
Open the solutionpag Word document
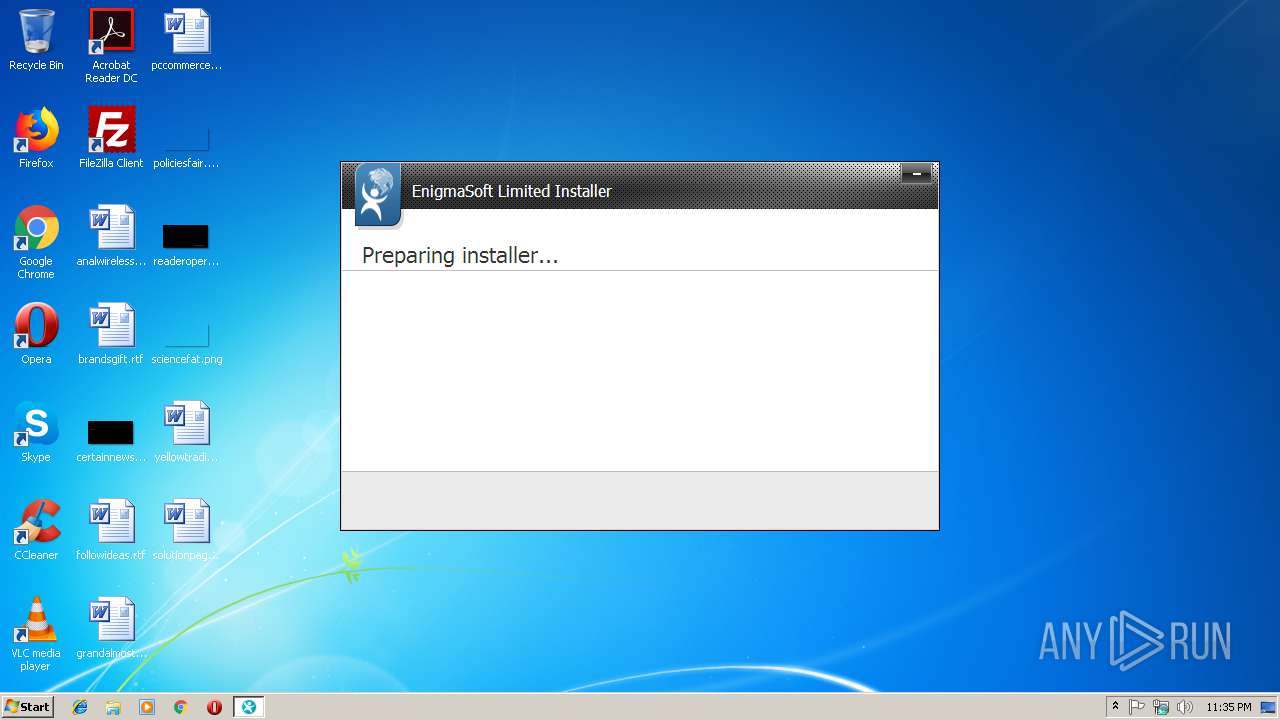[187, 530]
